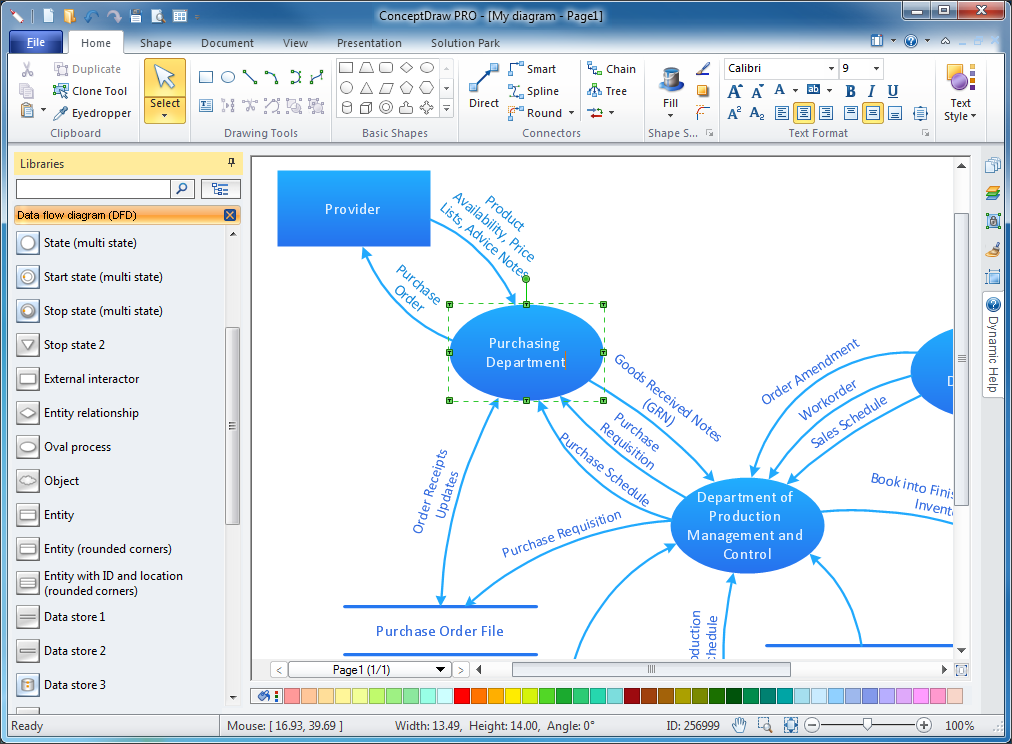Choose the rectangle drawing tool
This screenshot has height=744, width=1012.
point(206,77)
